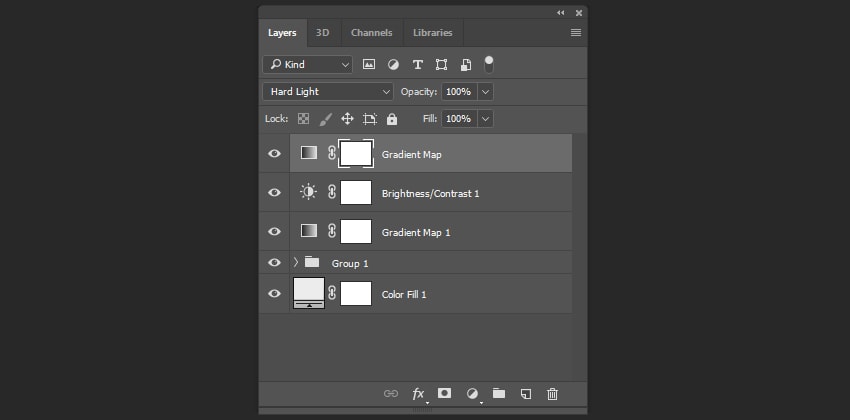Image resolution: width=850 pixels, height=420 pixels.
Task: Lock transparent pixels icon
Action: coord(304,119)
